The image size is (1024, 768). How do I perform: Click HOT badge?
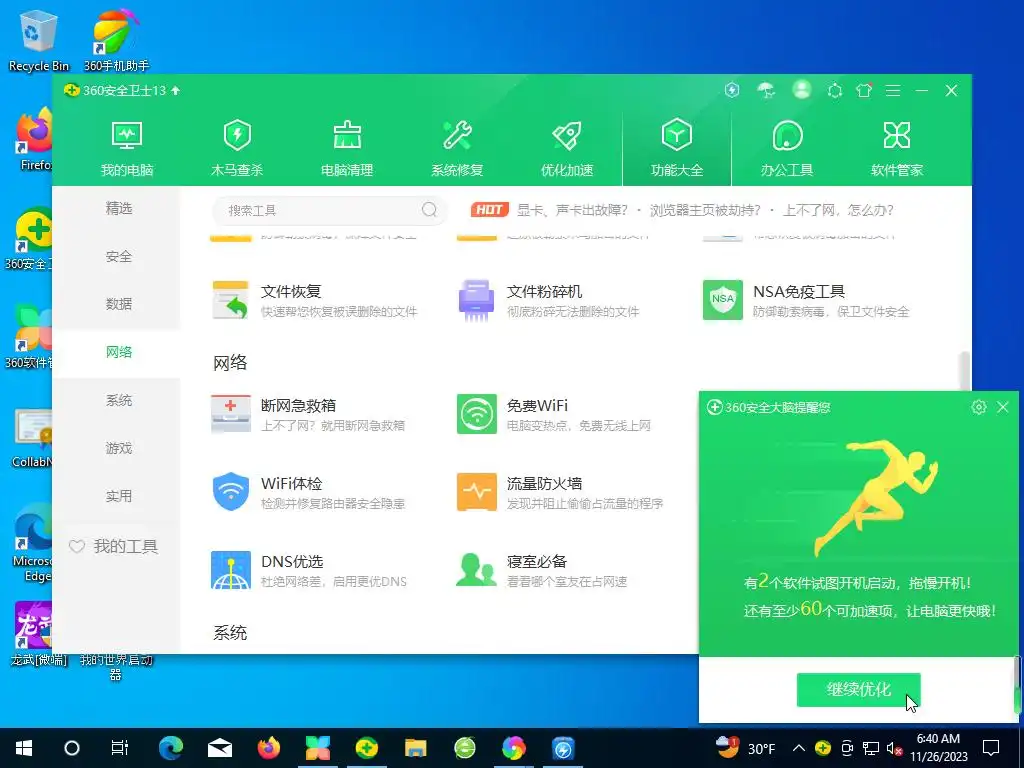489,210
